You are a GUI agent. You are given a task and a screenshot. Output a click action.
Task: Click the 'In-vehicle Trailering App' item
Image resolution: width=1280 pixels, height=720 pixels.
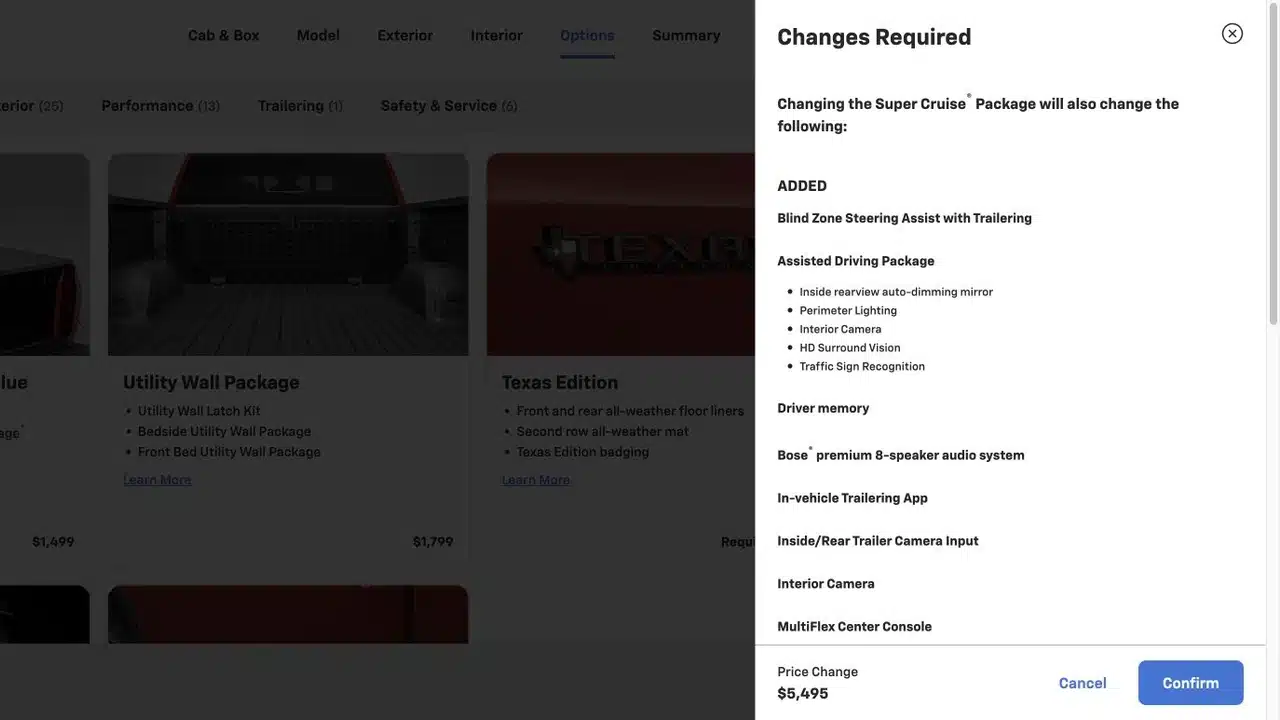point(853,498)
